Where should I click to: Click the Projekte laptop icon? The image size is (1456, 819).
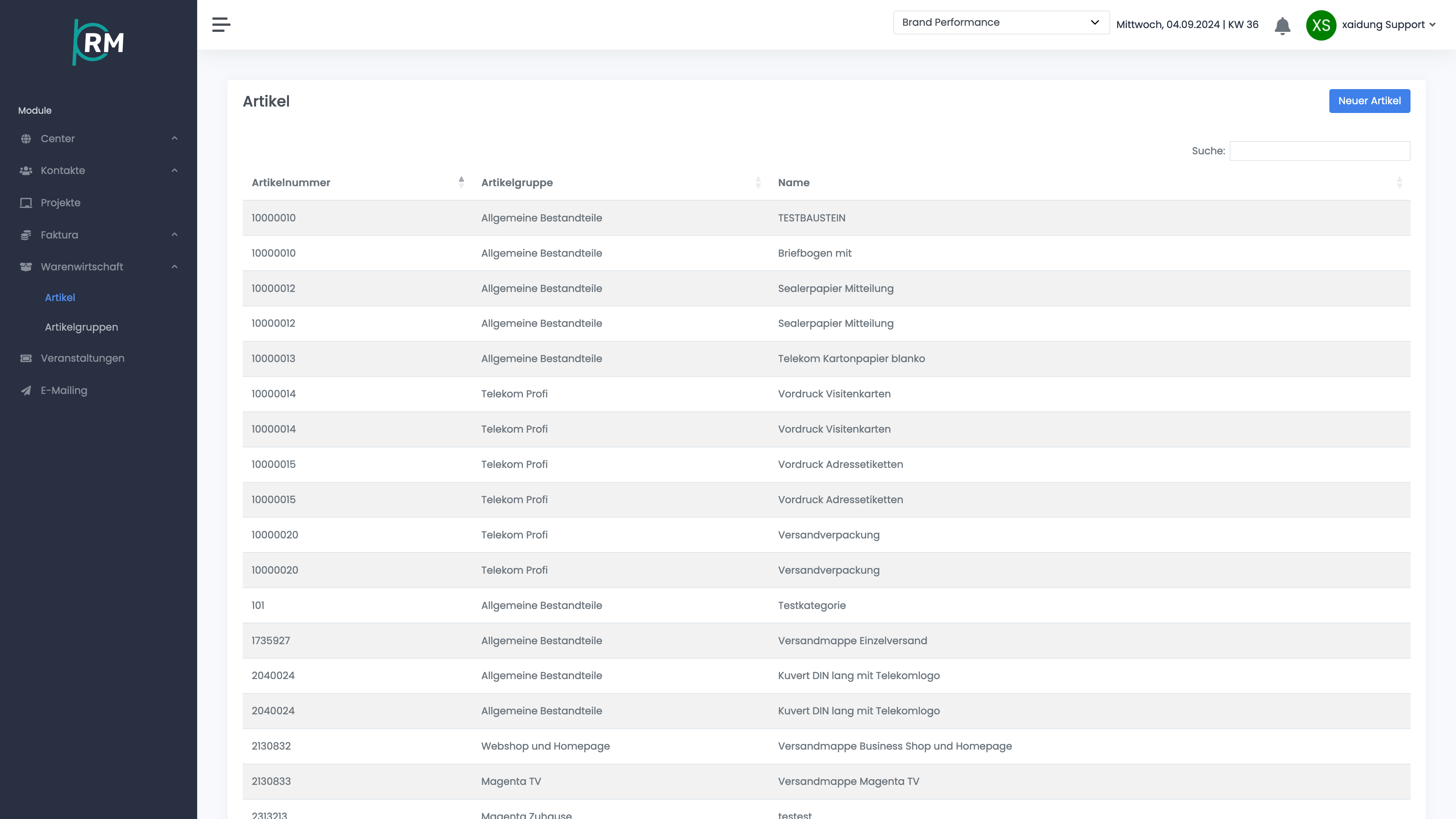click(26, 203)
